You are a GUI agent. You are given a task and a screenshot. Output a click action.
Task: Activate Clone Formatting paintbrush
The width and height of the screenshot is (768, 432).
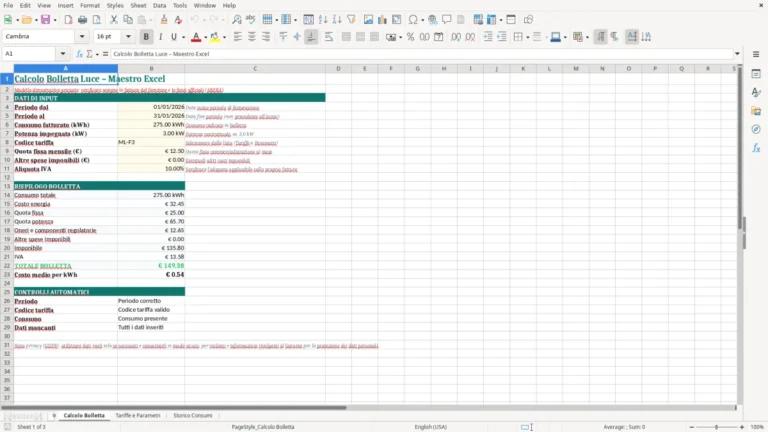(x=164, y=20)
